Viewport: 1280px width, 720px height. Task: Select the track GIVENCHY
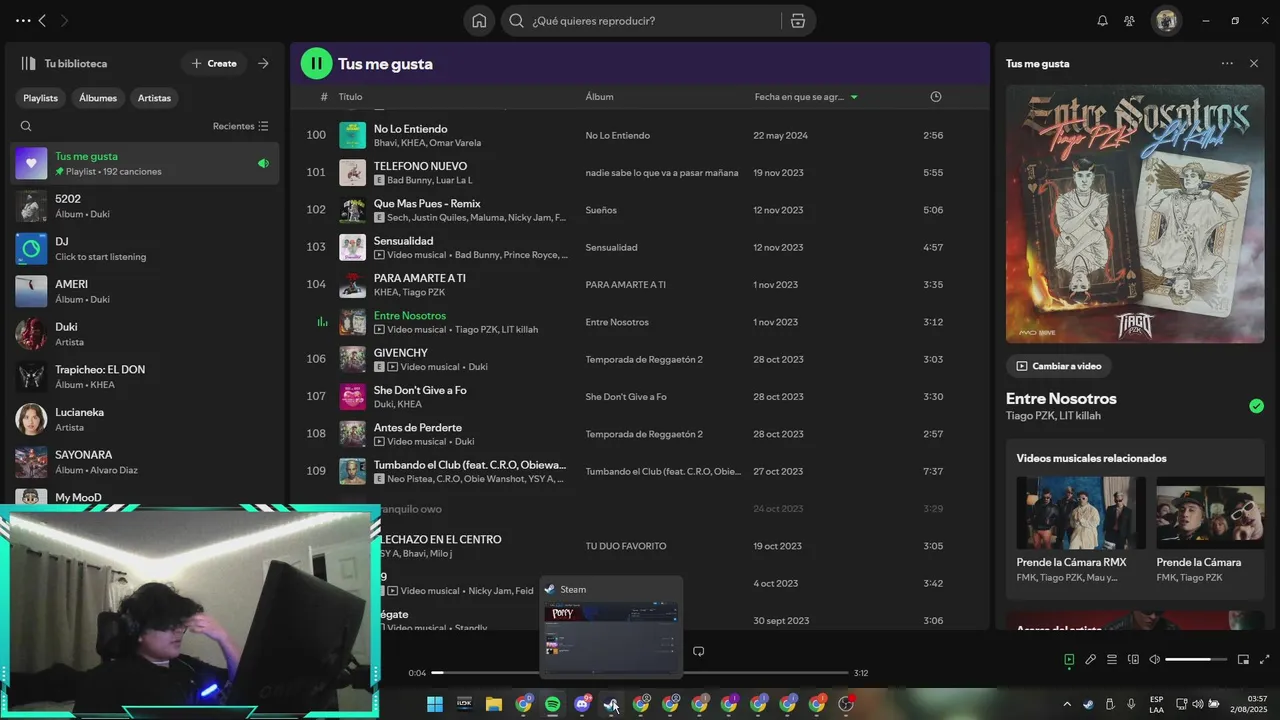click(400, 353)
